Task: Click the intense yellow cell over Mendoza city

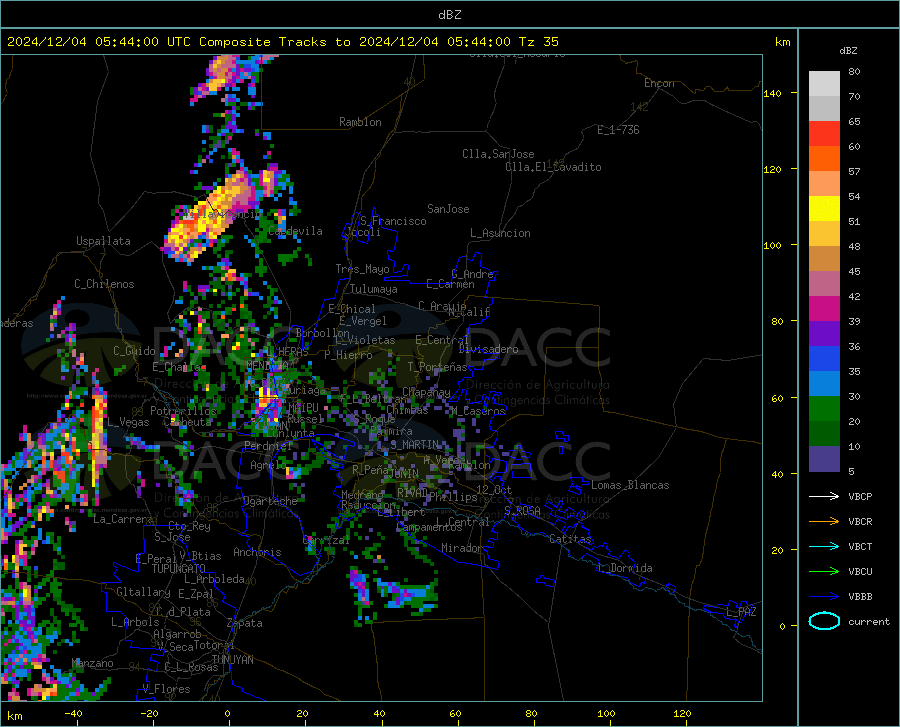Action: [268, 398]
